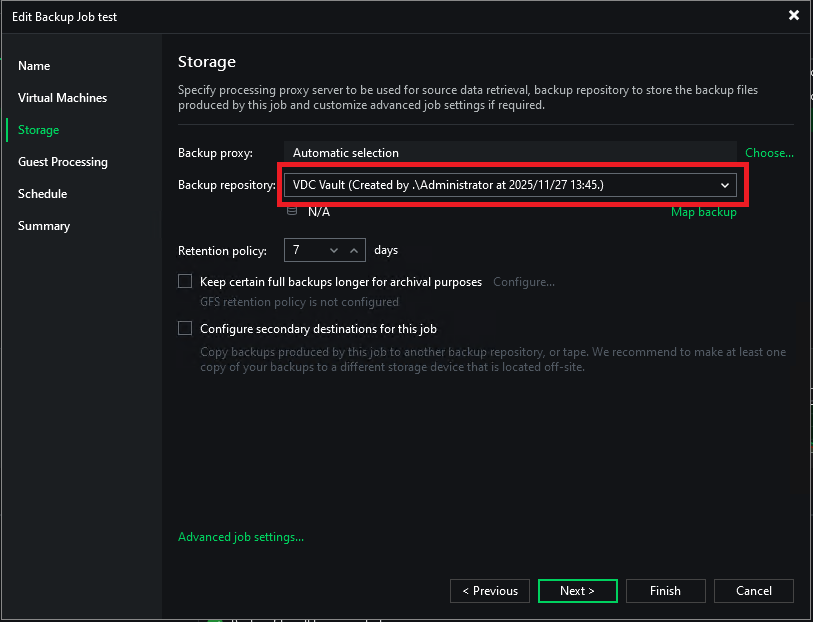Click the Map backup link
813x622 pixels.
[x=703, y=212]
